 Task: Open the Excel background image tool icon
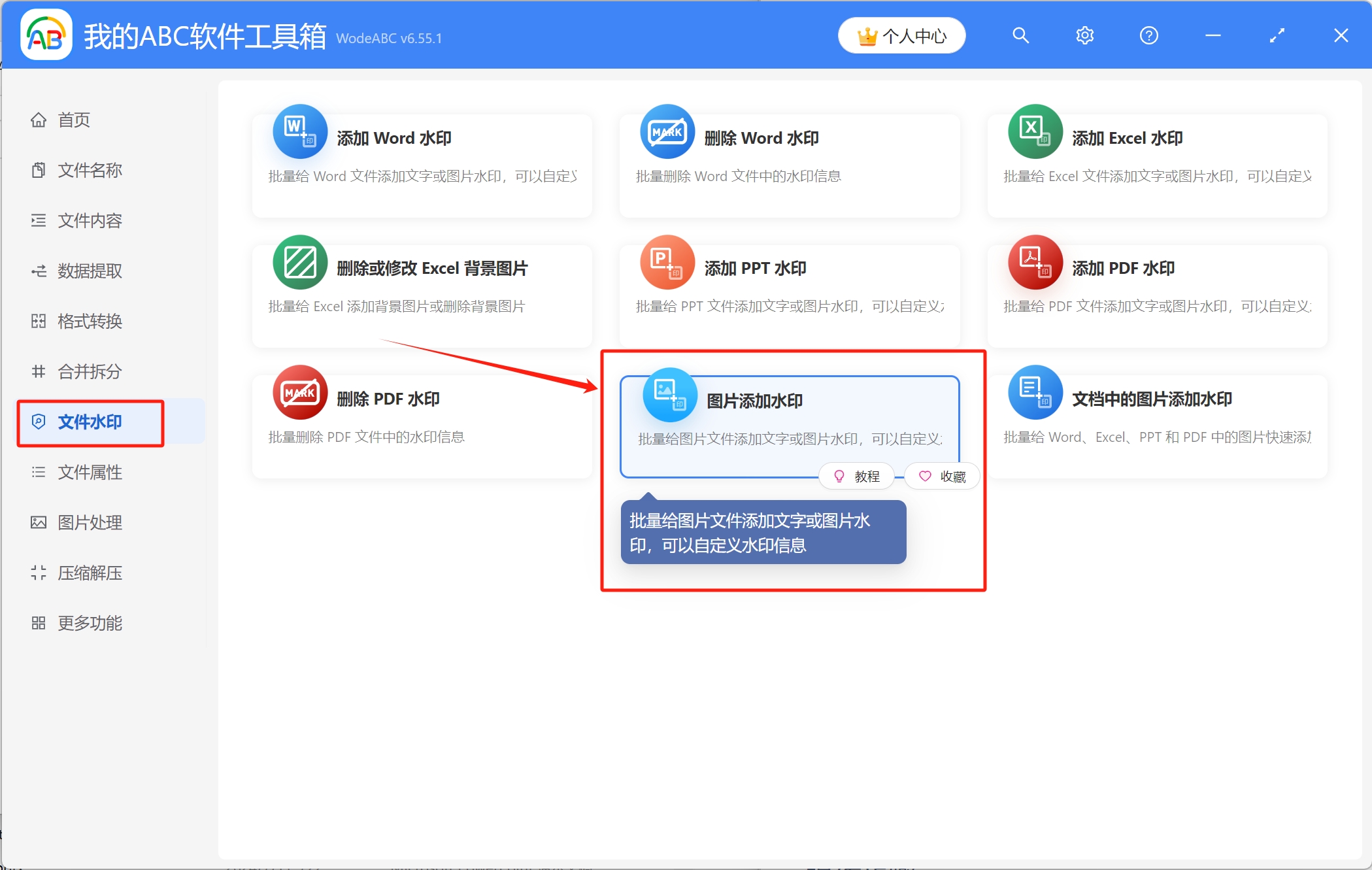pos(300,262)
